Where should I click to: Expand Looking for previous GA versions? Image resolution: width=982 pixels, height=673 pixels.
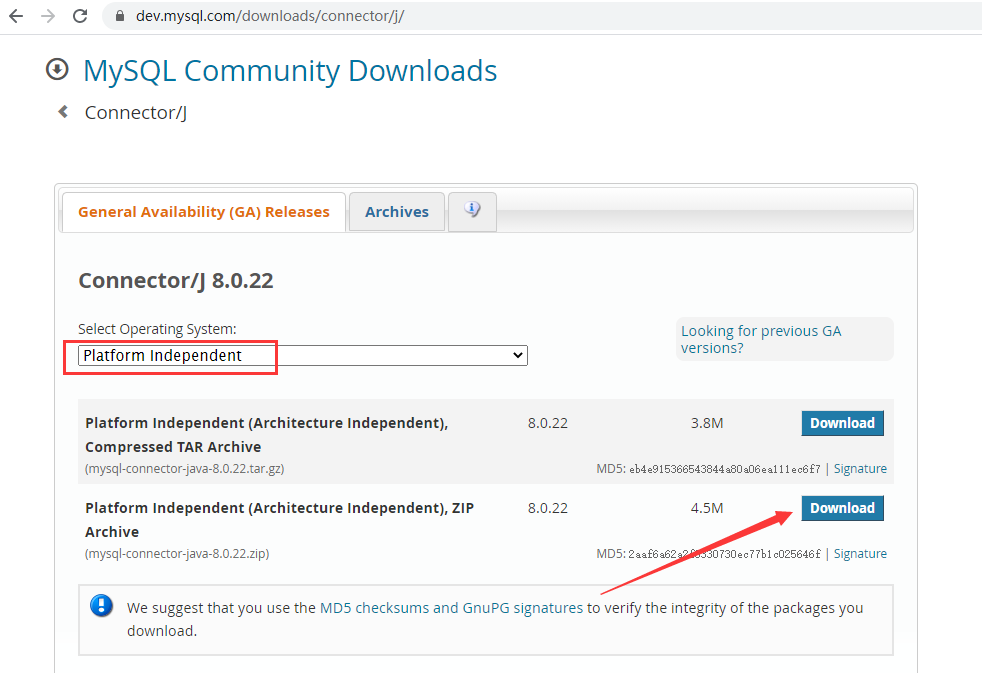pyautogui.click(x=760, y=339)
